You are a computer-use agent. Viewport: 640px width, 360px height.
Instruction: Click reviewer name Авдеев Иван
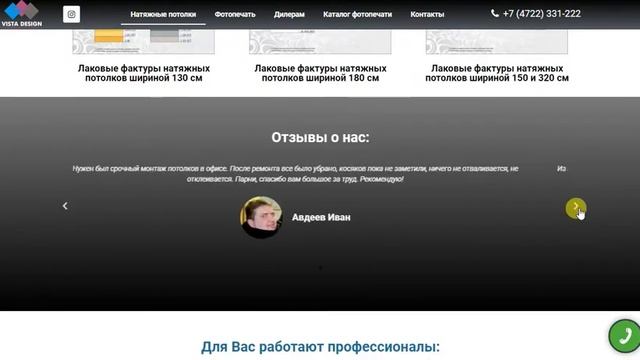pos(321,217)
